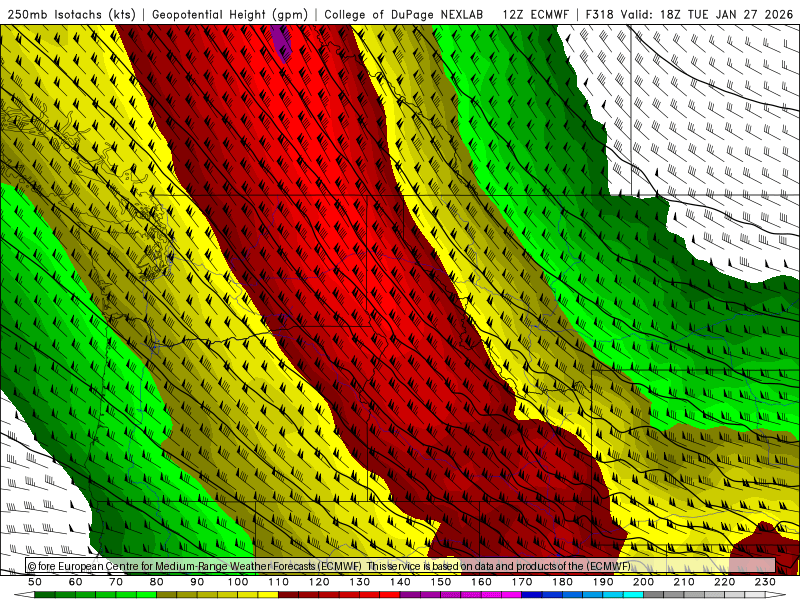Click the '50' value on the color scale
This screenshot has height=600, width=800.
click(x=35, y=582)
